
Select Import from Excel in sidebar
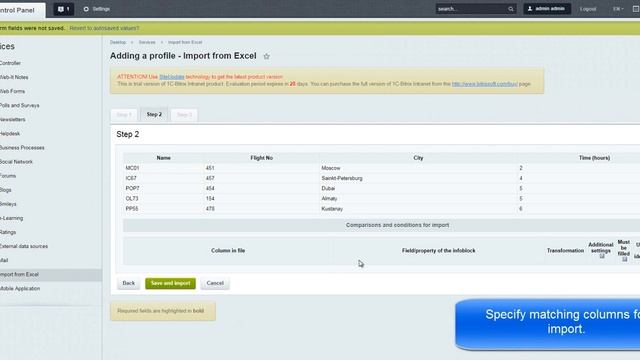tap(19, 274)
